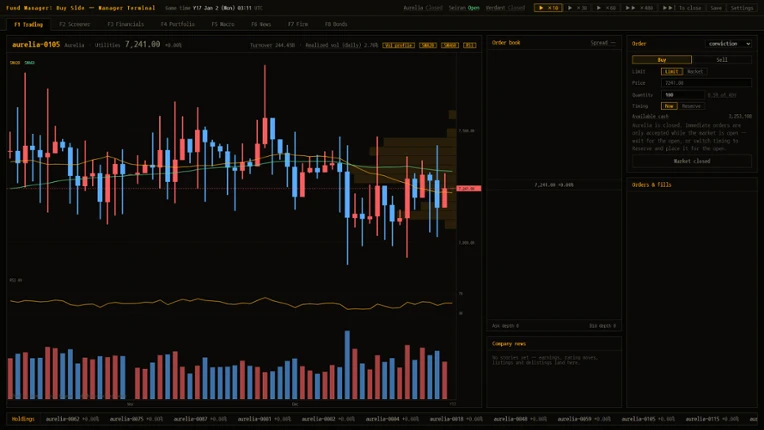Select aurelia-0059 in holdings ticker
This screenshot has height=430, width=764.
[x=584, y=419]
